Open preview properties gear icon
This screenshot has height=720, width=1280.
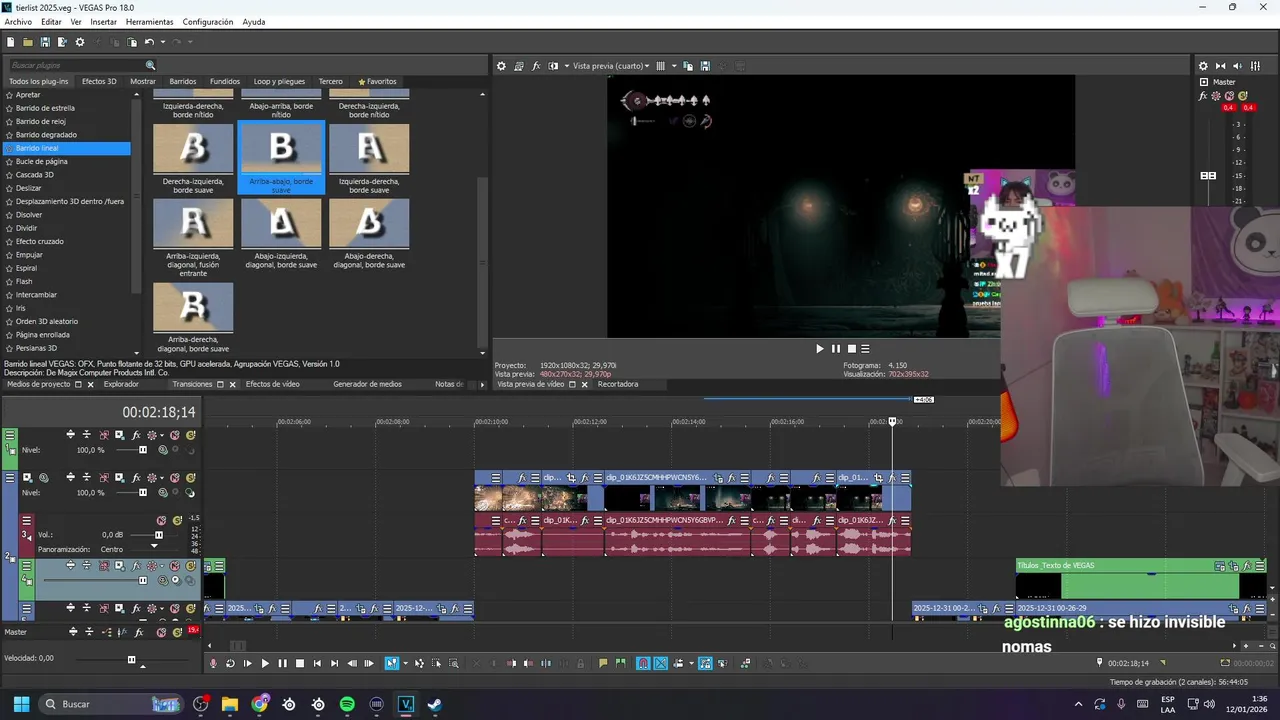(501, 66)
